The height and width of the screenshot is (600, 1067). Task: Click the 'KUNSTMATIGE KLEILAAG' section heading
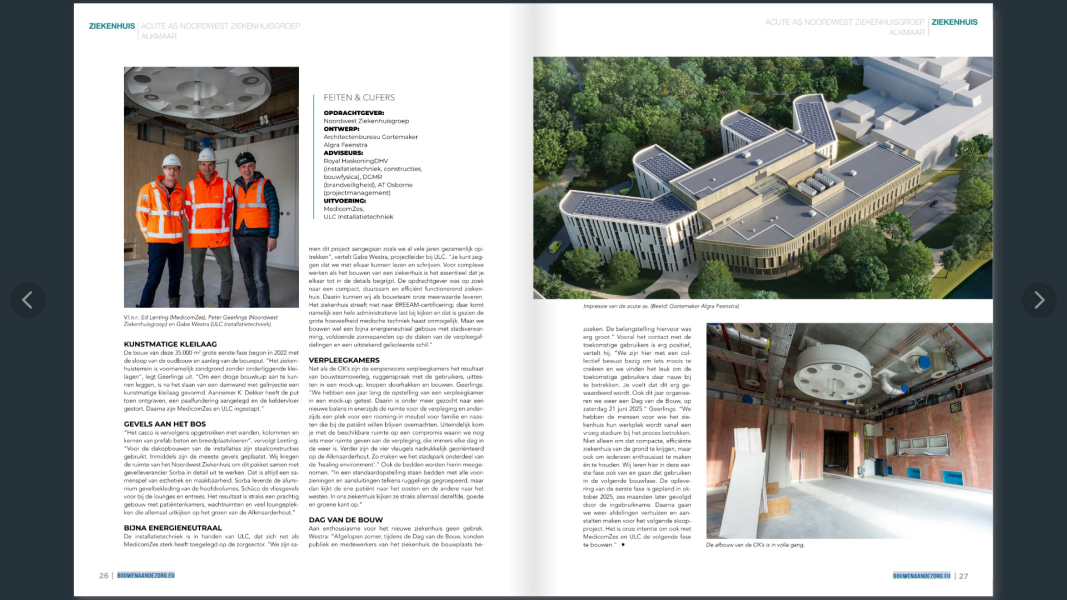tap(162, 343)
